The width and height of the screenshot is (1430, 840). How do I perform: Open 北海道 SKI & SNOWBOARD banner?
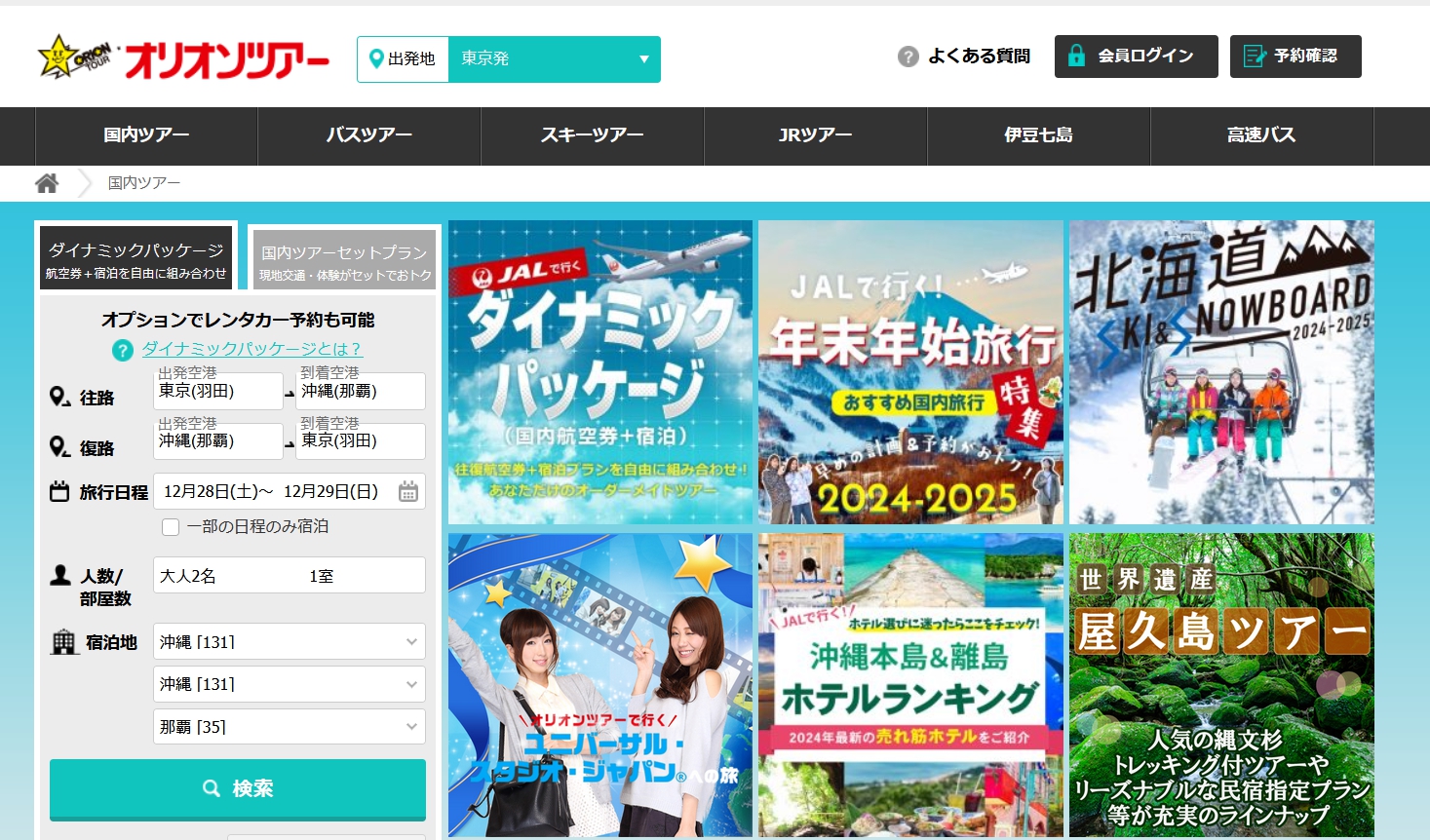point(1221,372)
